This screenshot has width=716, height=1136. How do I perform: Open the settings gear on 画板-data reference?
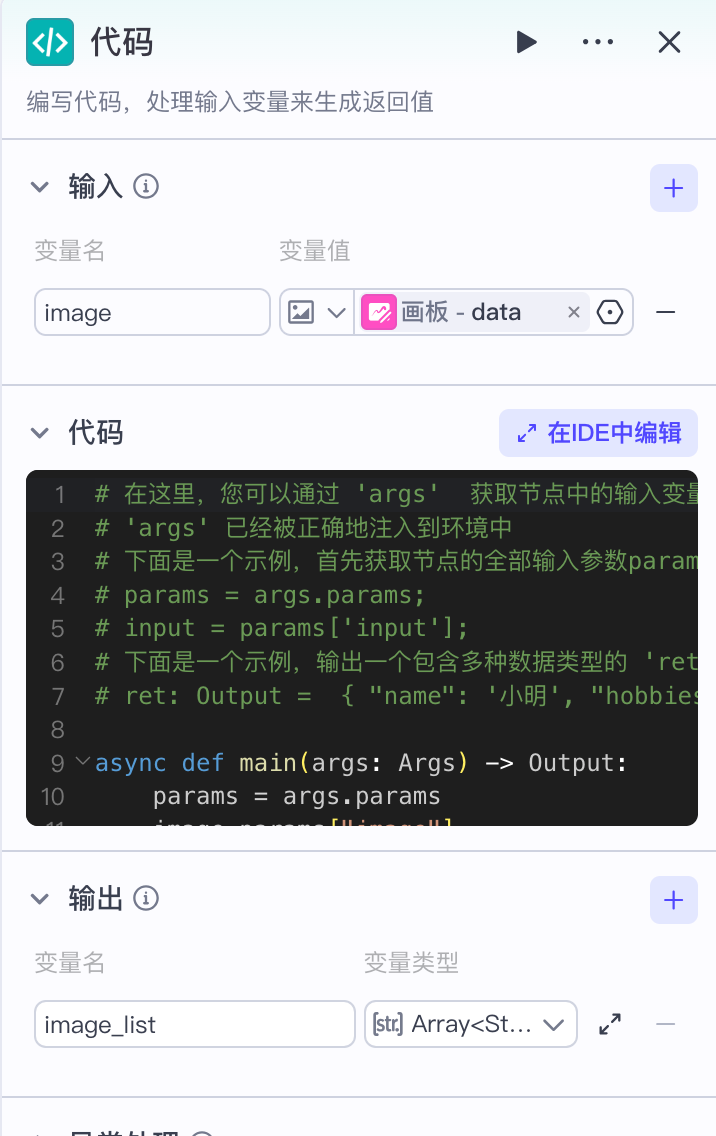click(x=607, y=312)
